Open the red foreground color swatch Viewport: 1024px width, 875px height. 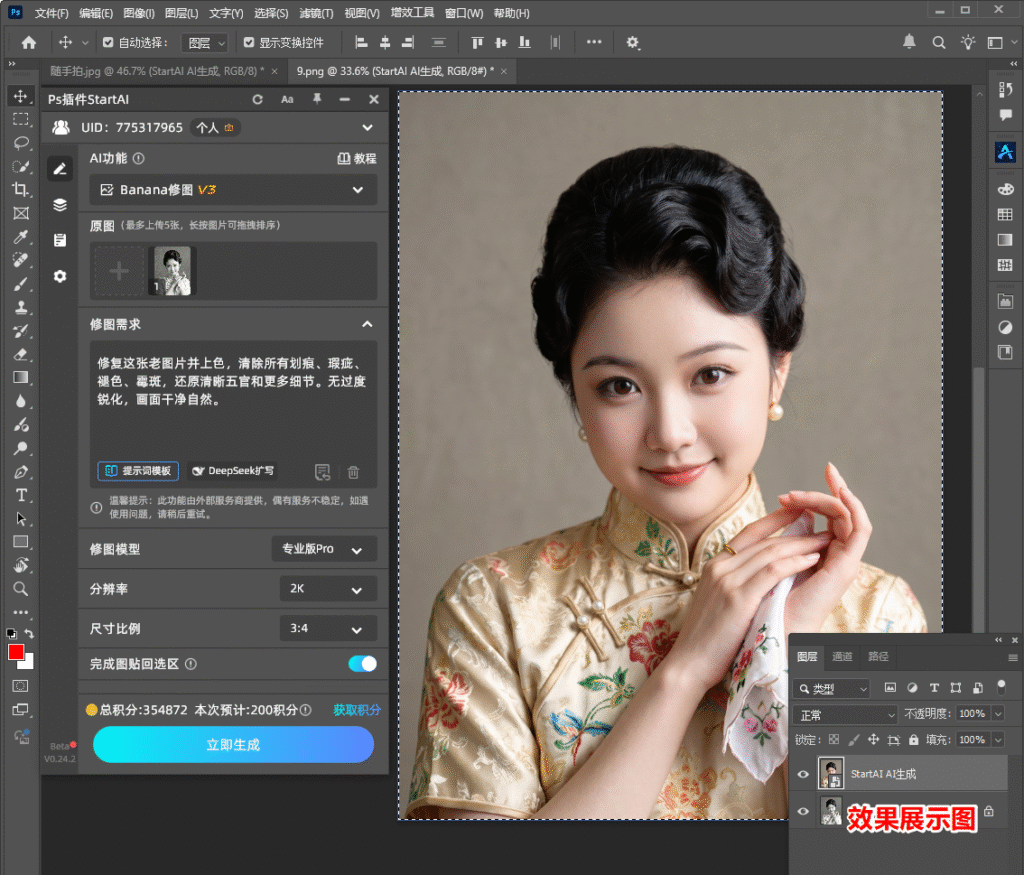coord(16,652)
